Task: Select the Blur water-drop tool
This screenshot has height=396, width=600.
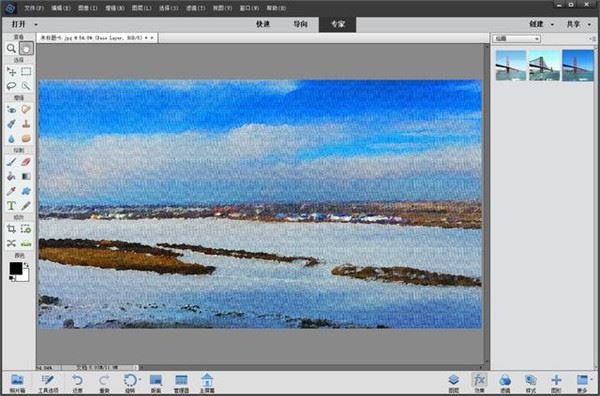Action: pyautogui.click(x=11, y=139)
